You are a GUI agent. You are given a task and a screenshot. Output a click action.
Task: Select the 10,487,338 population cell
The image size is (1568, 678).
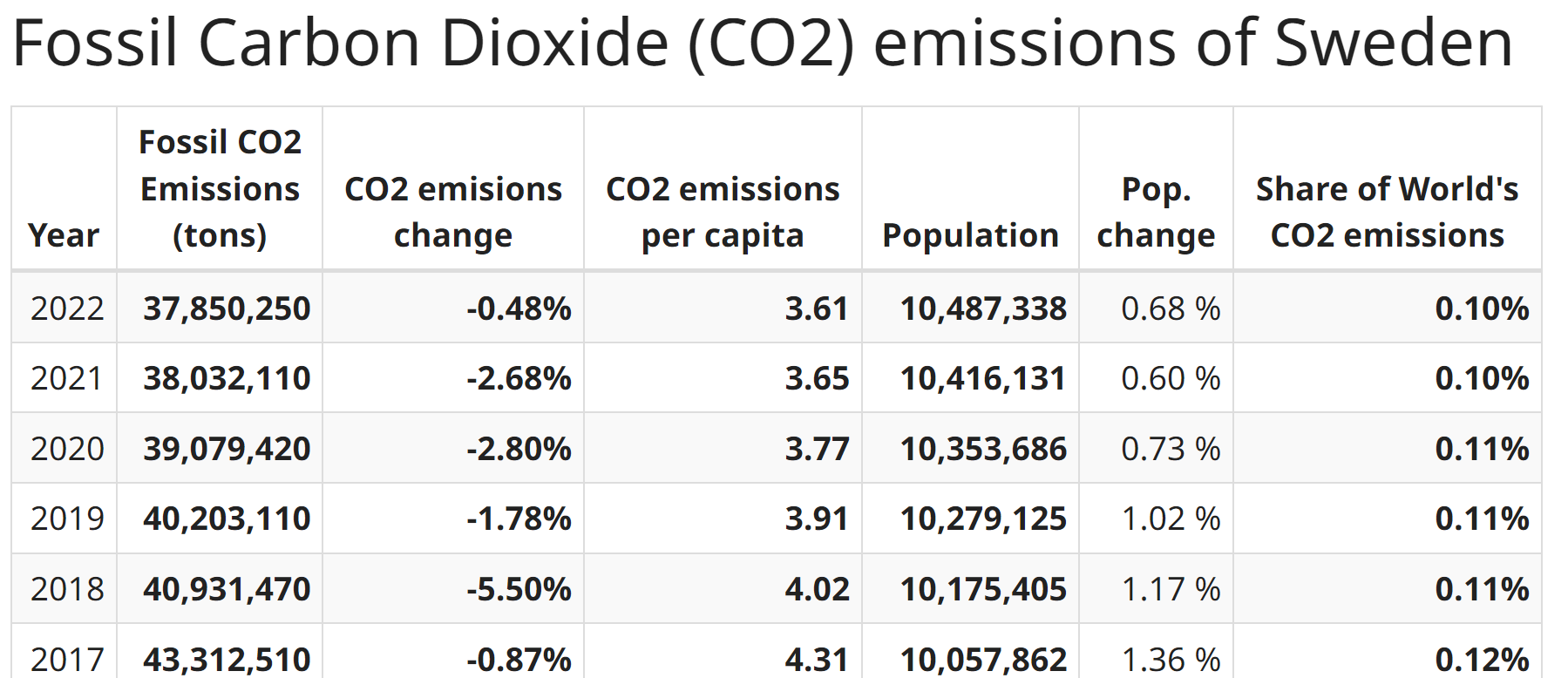coord(983,308)
